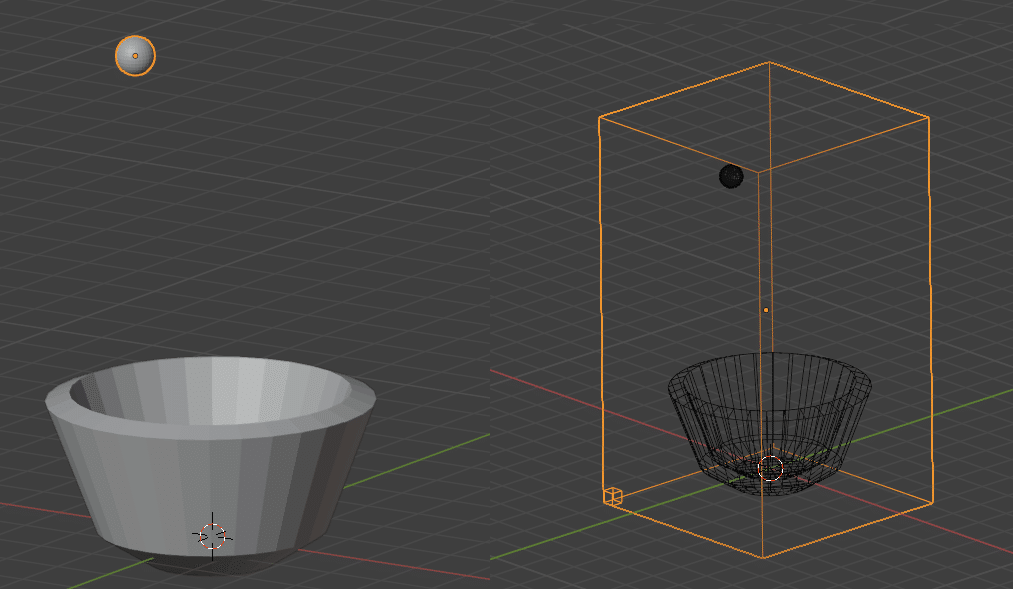
Task: Click the orange domain origin dot
Action: (x=766, y=310)
